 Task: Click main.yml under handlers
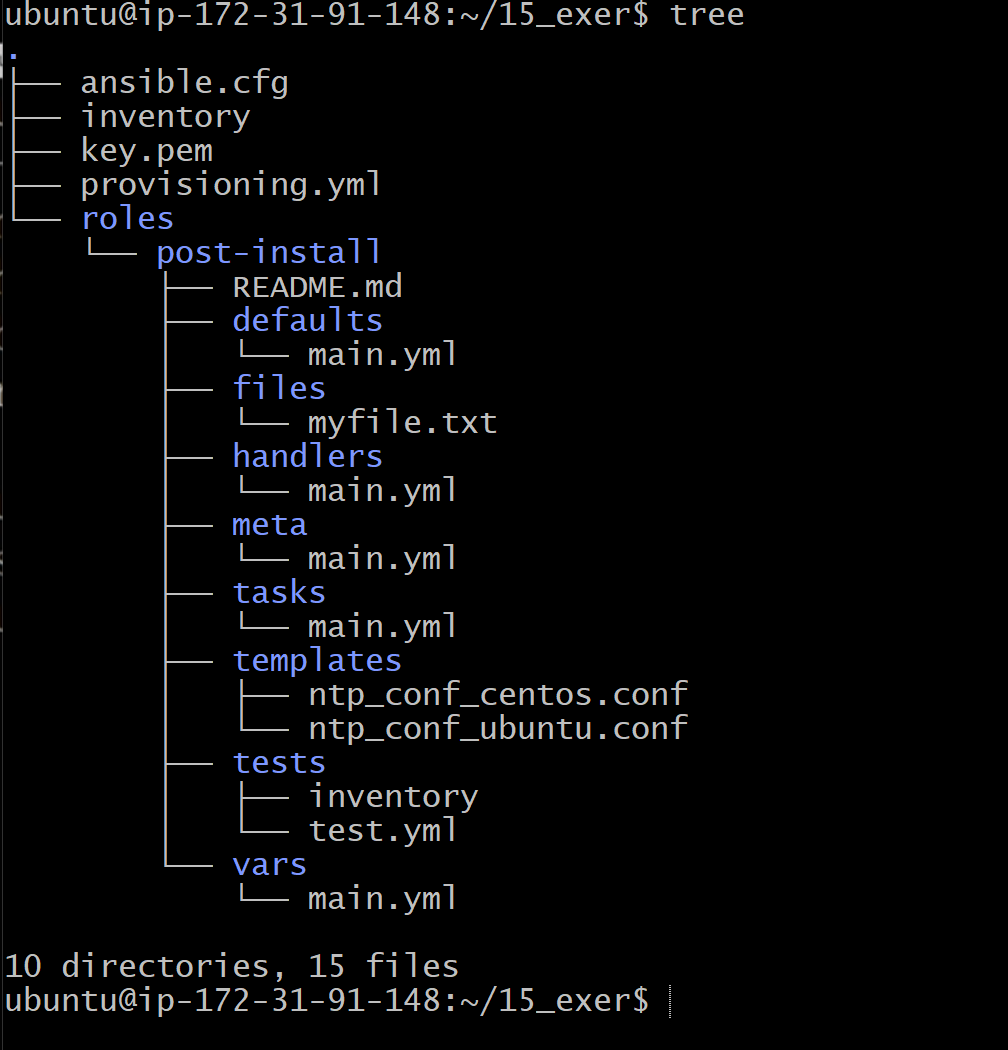point(382,491)
